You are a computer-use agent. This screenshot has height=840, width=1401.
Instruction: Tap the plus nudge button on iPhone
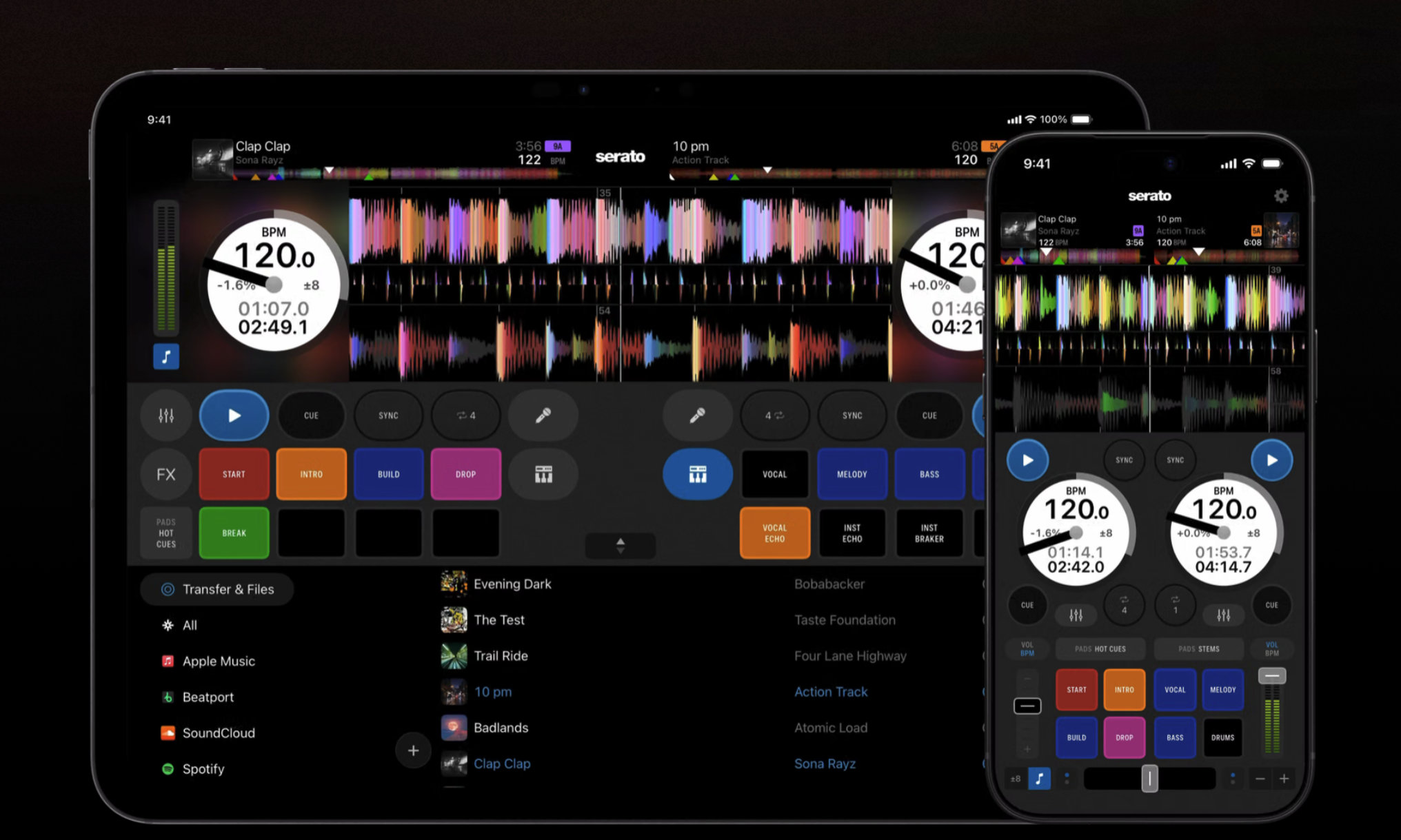[x=1284, y=779]
